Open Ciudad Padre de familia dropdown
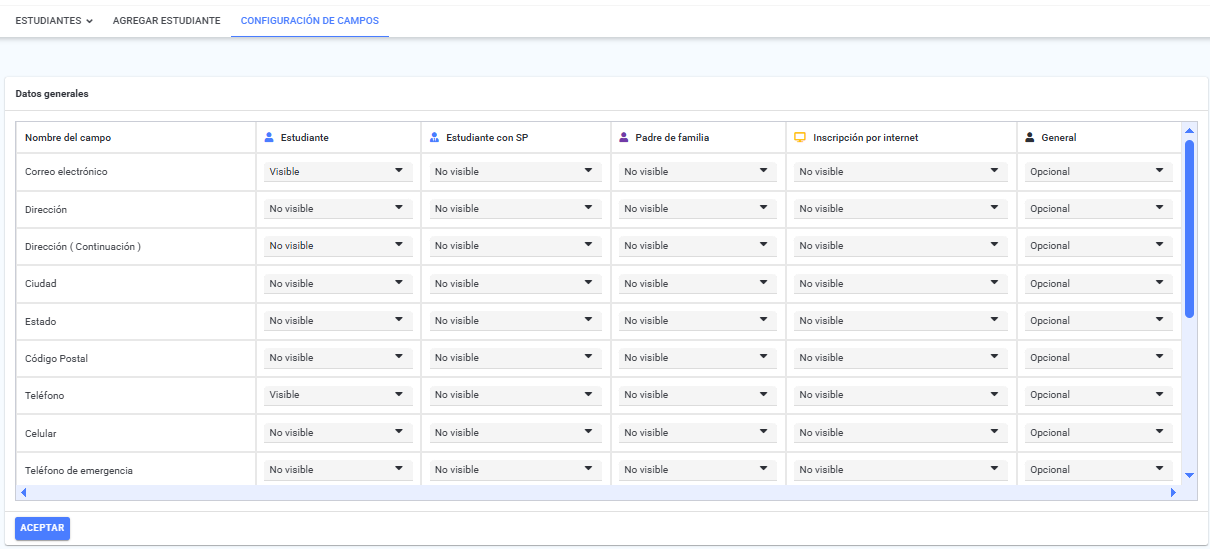The height and width of the screenshot is (549, 1210). (x=698, y=284)
